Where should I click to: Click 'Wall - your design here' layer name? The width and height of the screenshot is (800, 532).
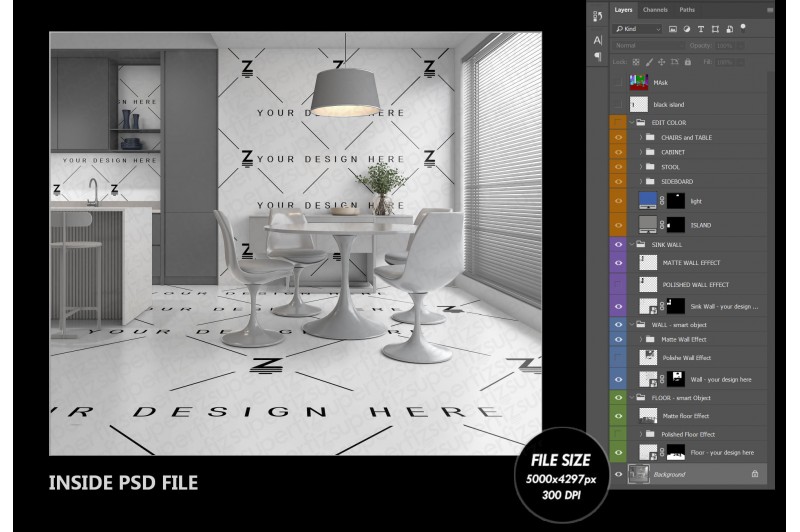click(x=720, y=379)
